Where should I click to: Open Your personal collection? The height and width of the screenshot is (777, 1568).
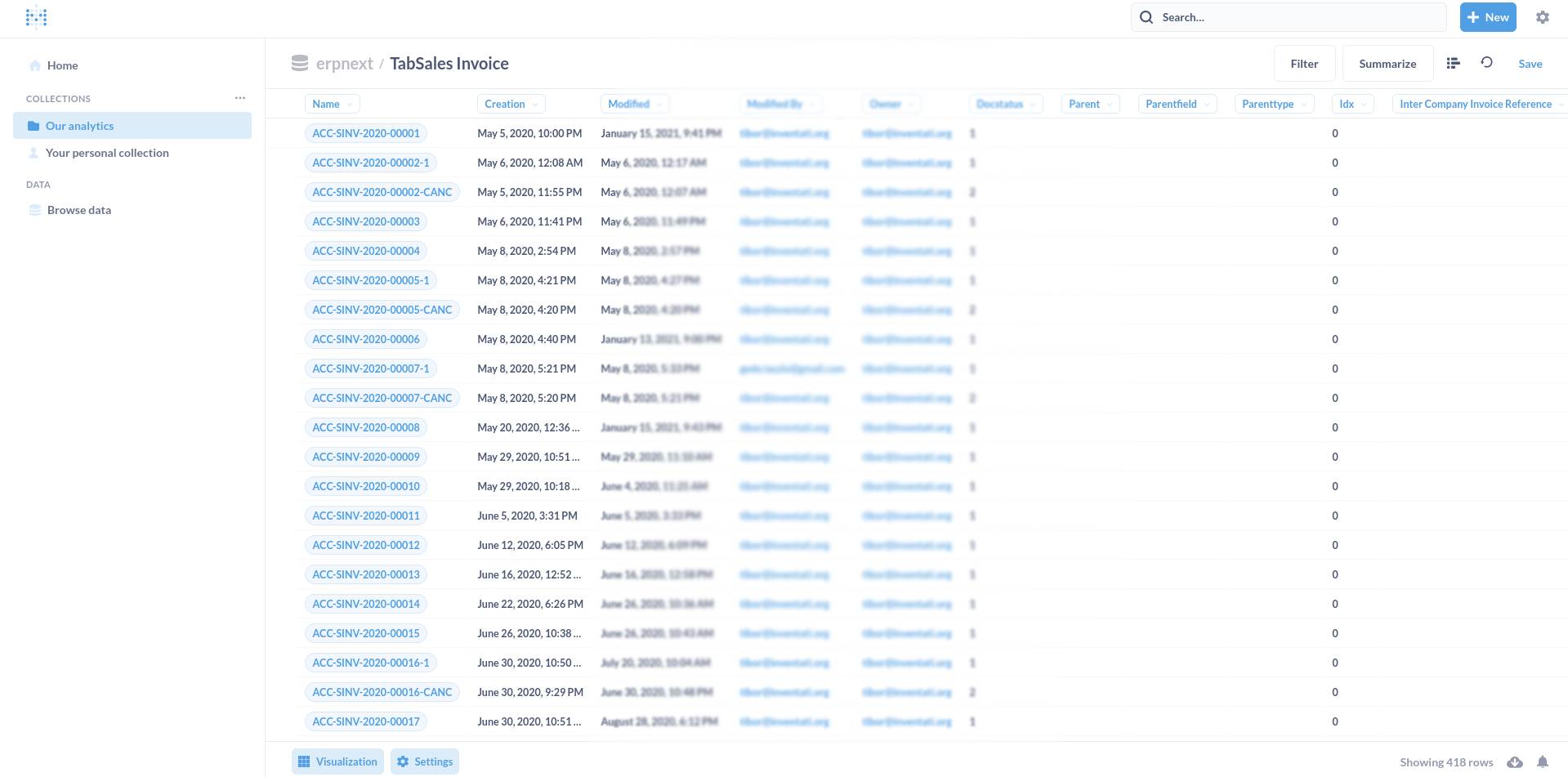click(107, 153)
